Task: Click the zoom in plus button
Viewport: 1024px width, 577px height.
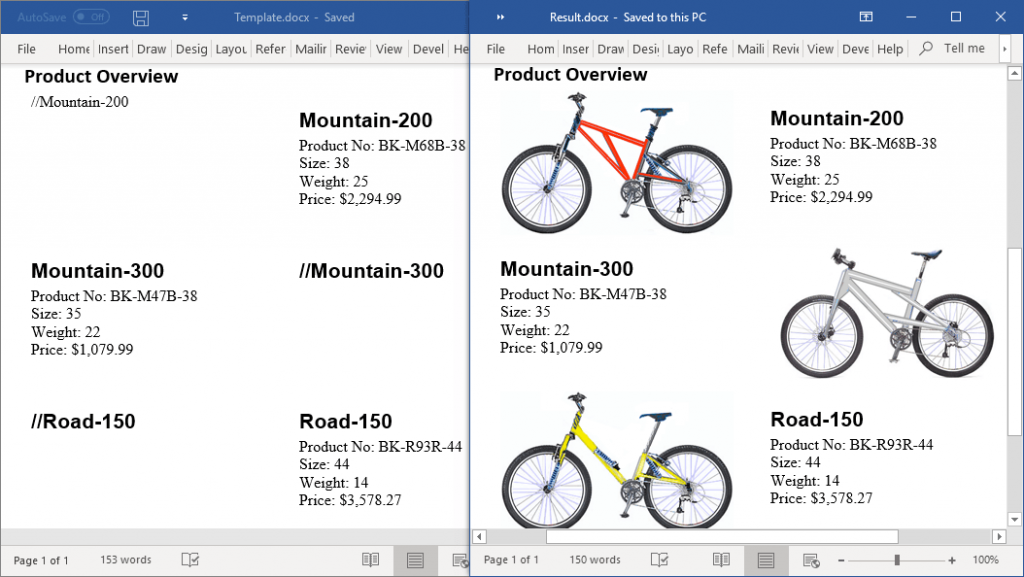Action: [952, 560]
